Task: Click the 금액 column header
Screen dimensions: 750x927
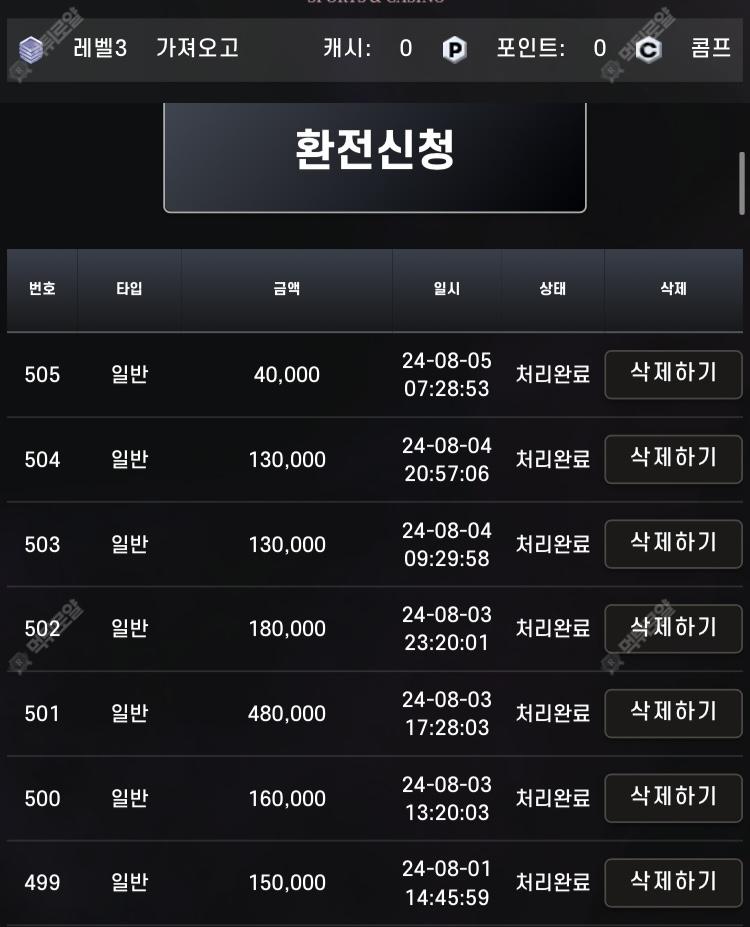Action: click(287, 289)
